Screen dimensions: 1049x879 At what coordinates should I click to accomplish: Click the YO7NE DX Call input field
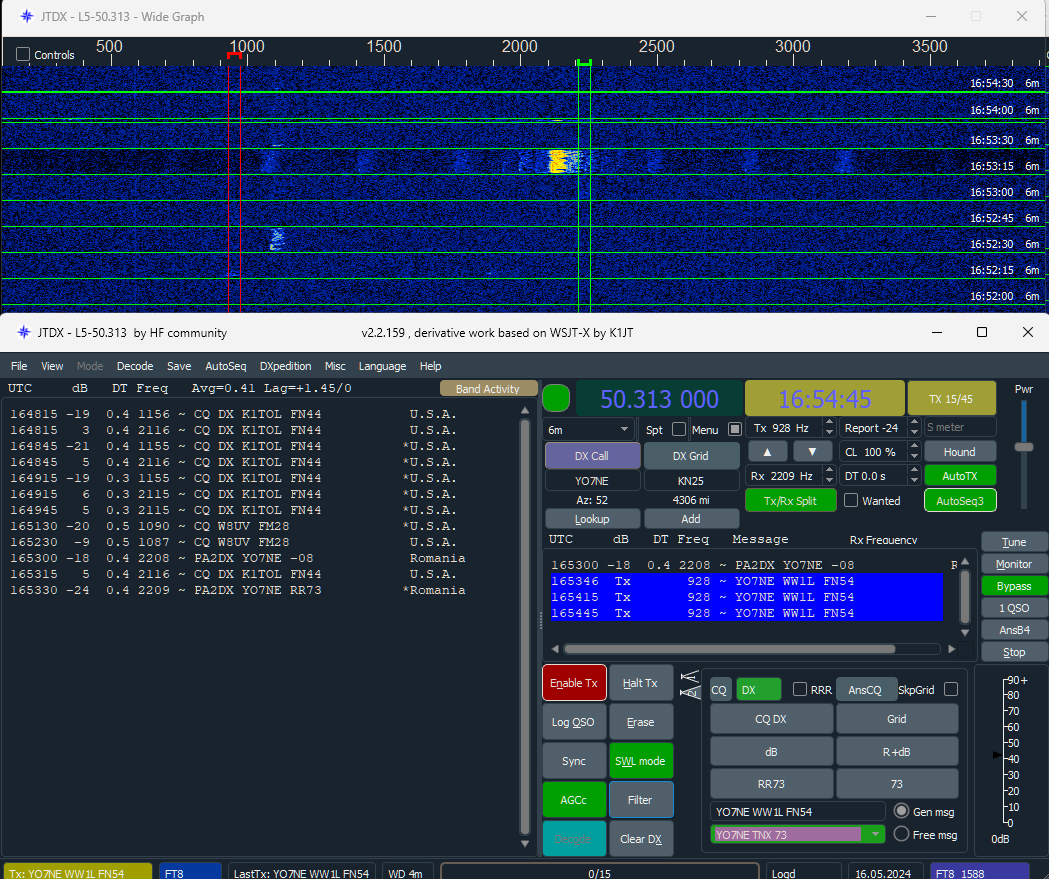[x=592, y=480]
